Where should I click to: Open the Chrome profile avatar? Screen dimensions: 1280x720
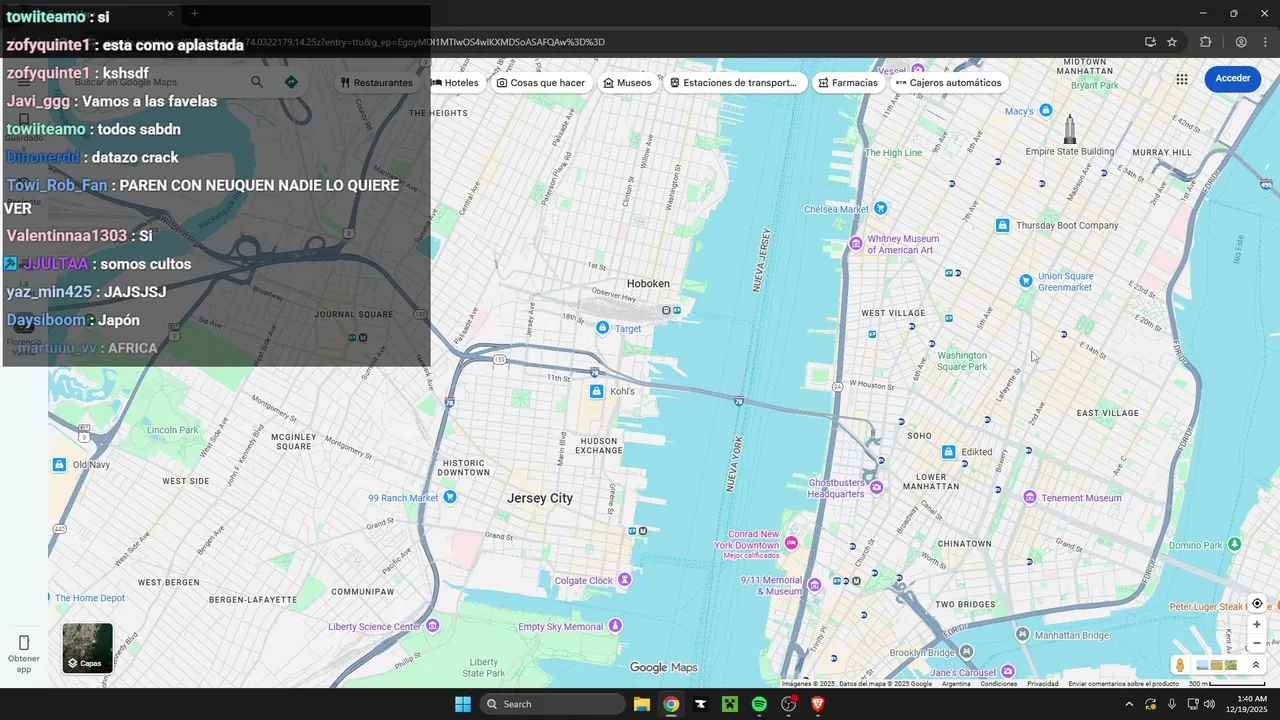(1241, 42)
